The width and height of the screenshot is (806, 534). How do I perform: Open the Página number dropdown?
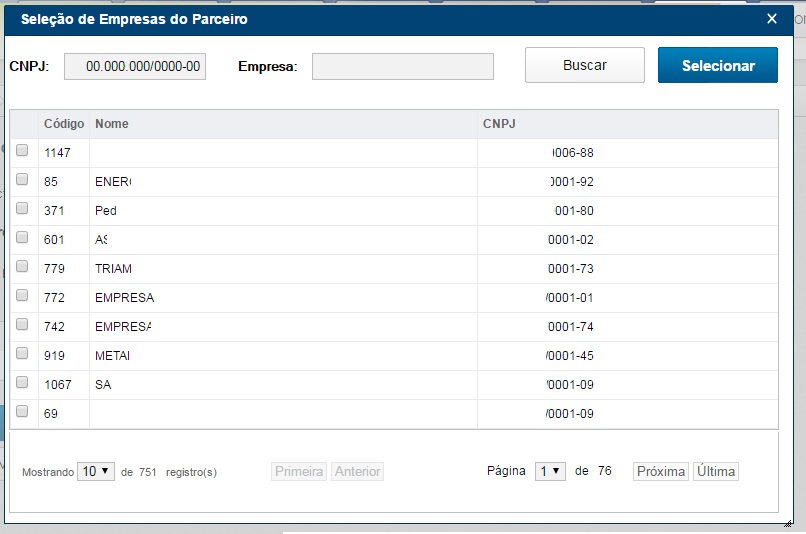[550, 471]
